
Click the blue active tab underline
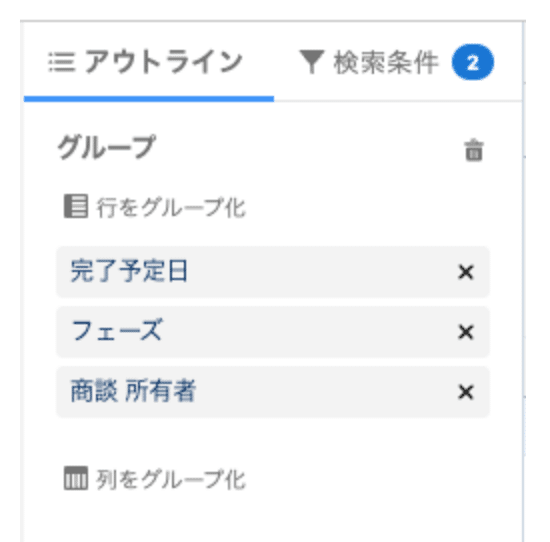[149, 99]
